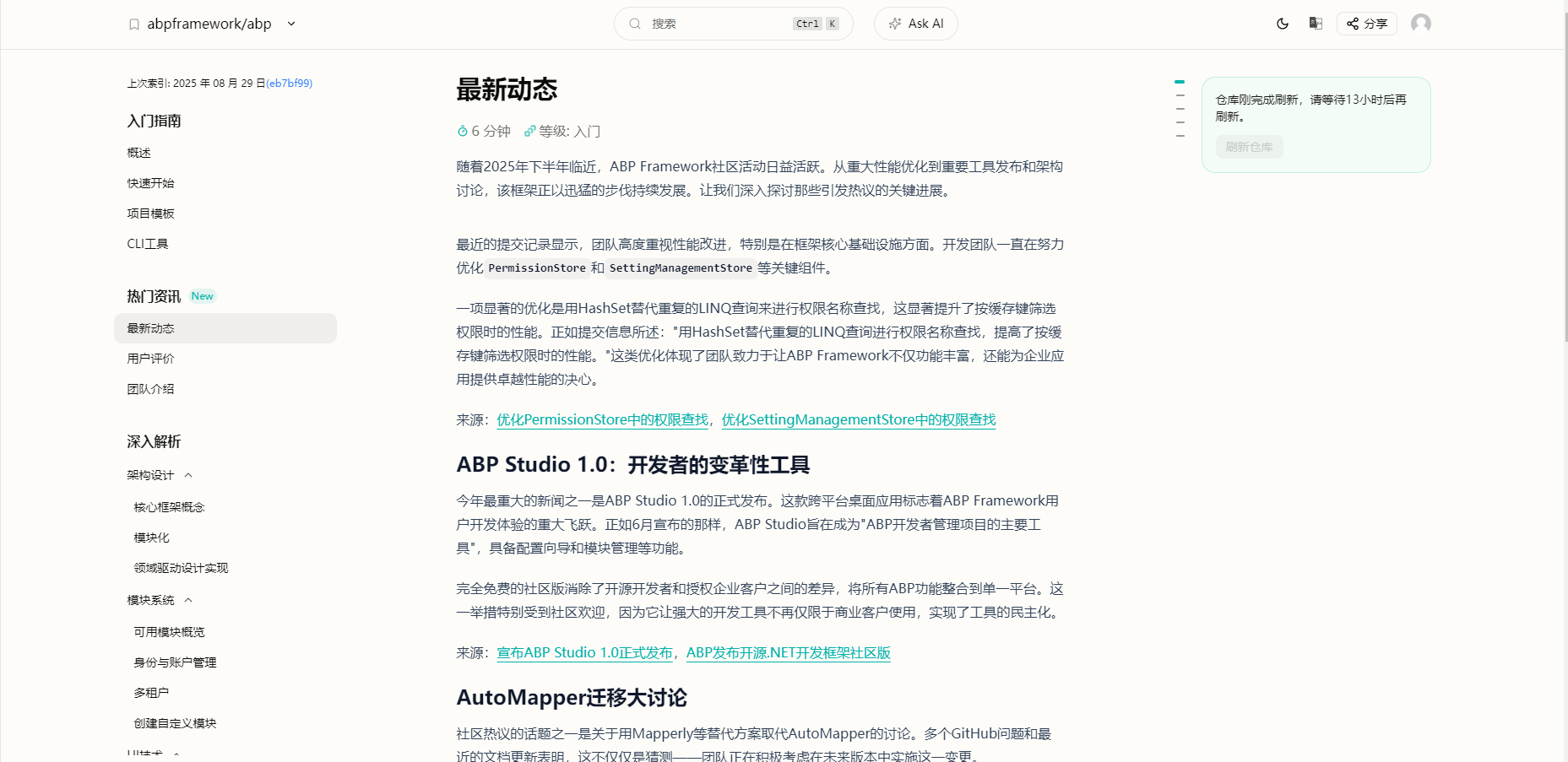Open the Ask AI assistant
Viewport: 1568px width, 762px height.
point(916,24)
